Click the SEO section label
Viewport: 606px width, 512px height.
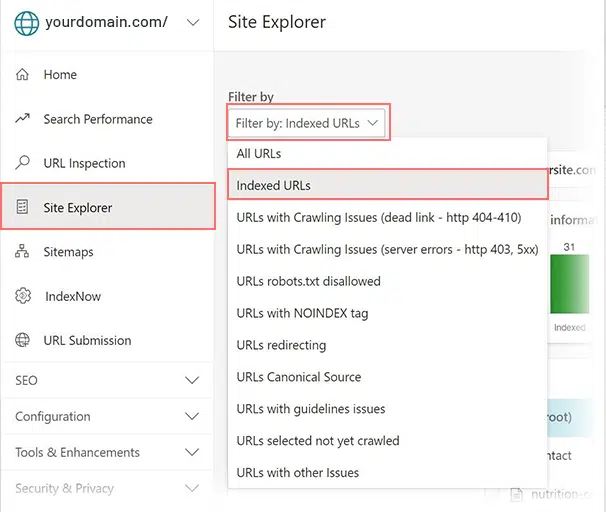[x=26, y=381]
